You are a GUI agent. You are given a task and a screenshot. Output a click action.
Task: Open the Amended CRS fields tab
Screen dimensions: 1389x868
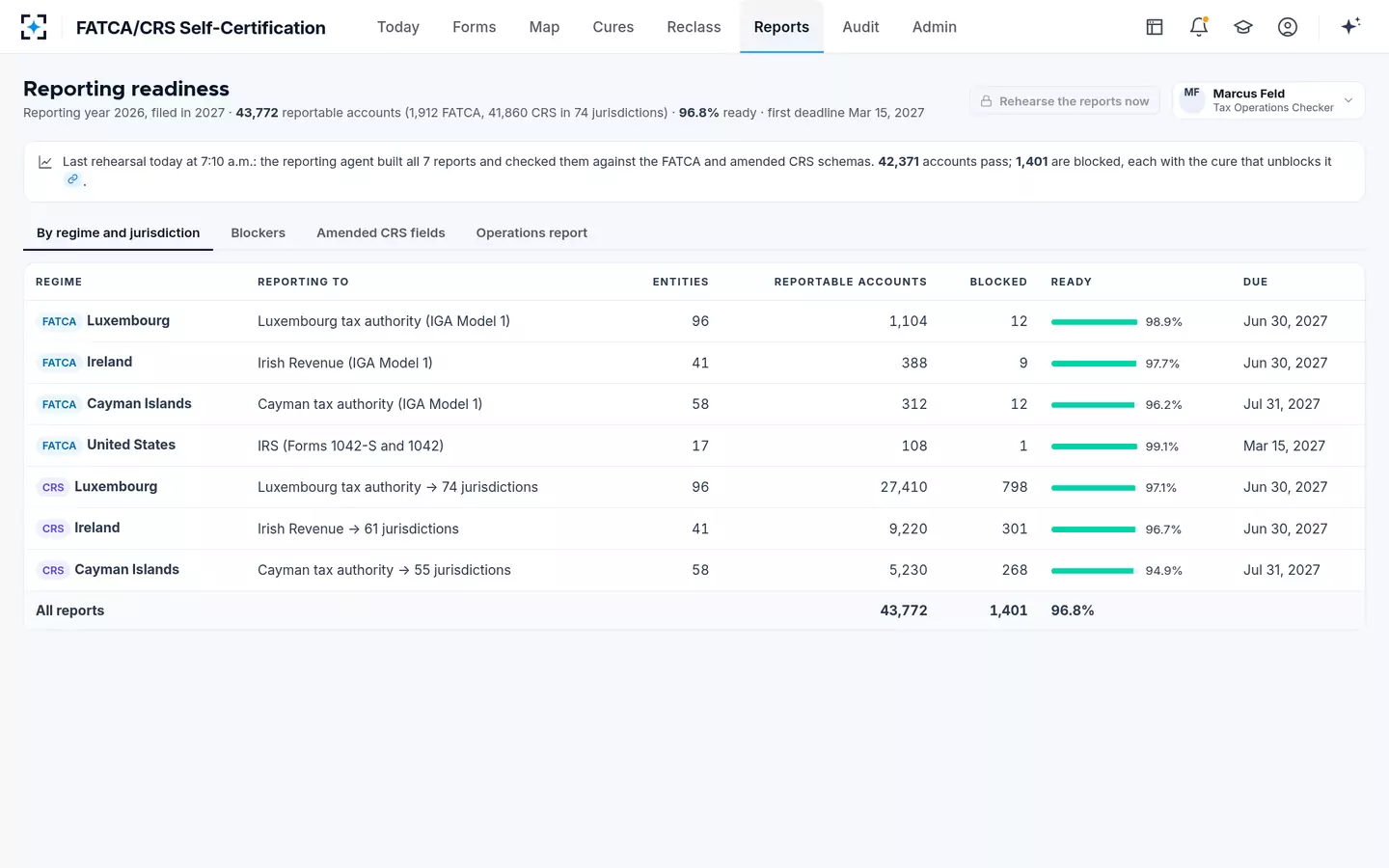381,233
